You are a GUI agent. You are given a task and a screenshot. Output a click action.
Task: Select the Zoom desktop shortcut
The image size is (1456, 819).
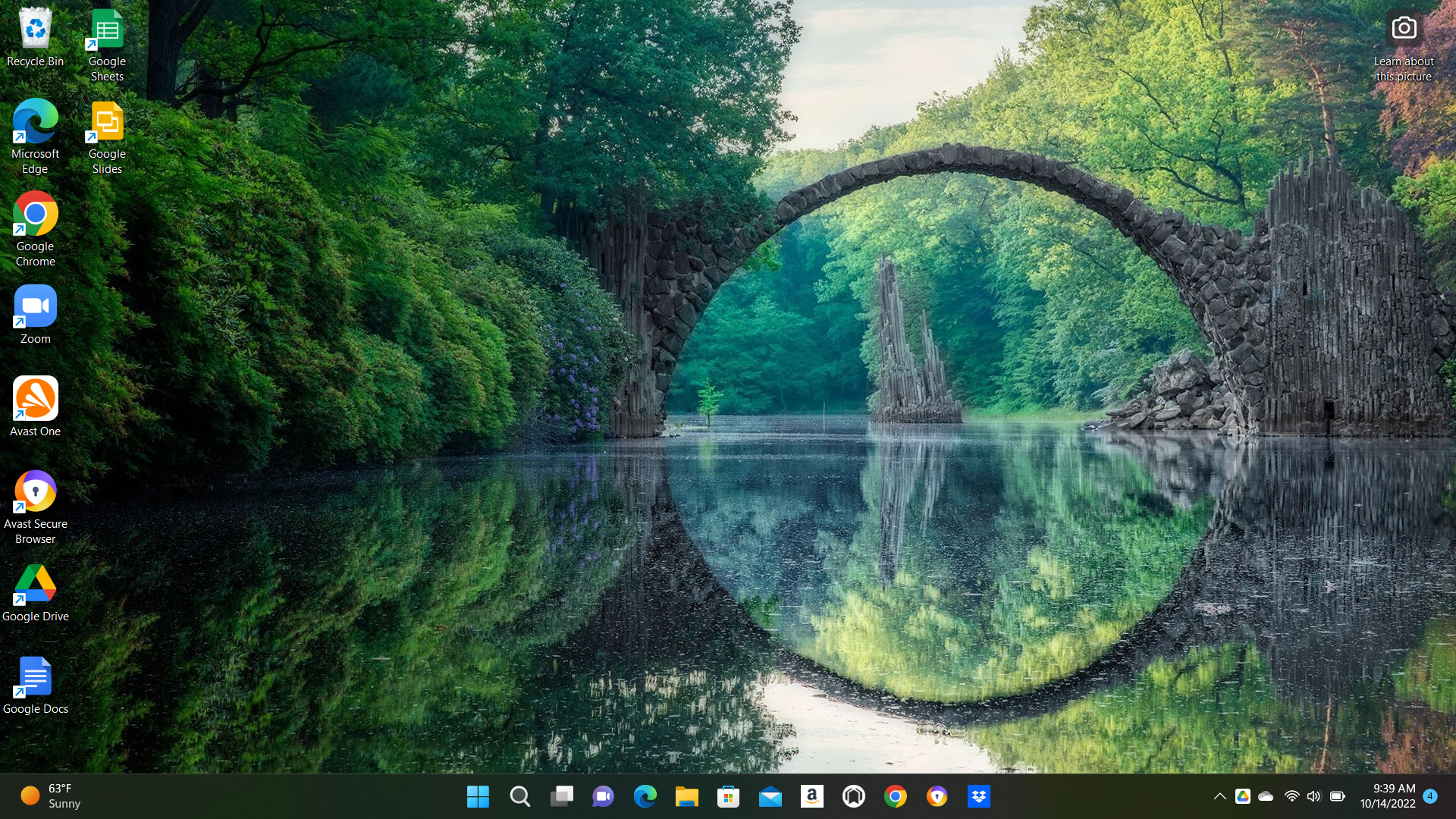[x=35, y=315]
